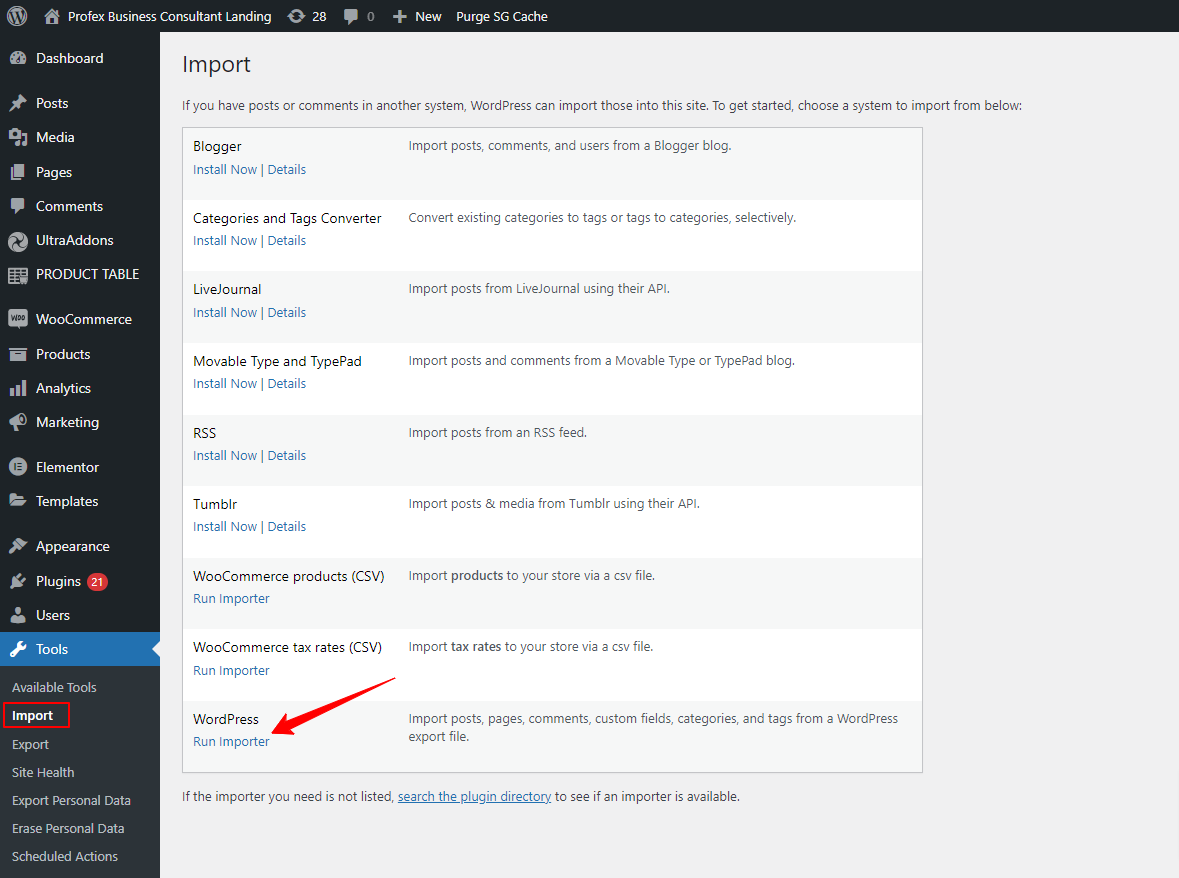View Details for RSS importer

pos(286,456)
